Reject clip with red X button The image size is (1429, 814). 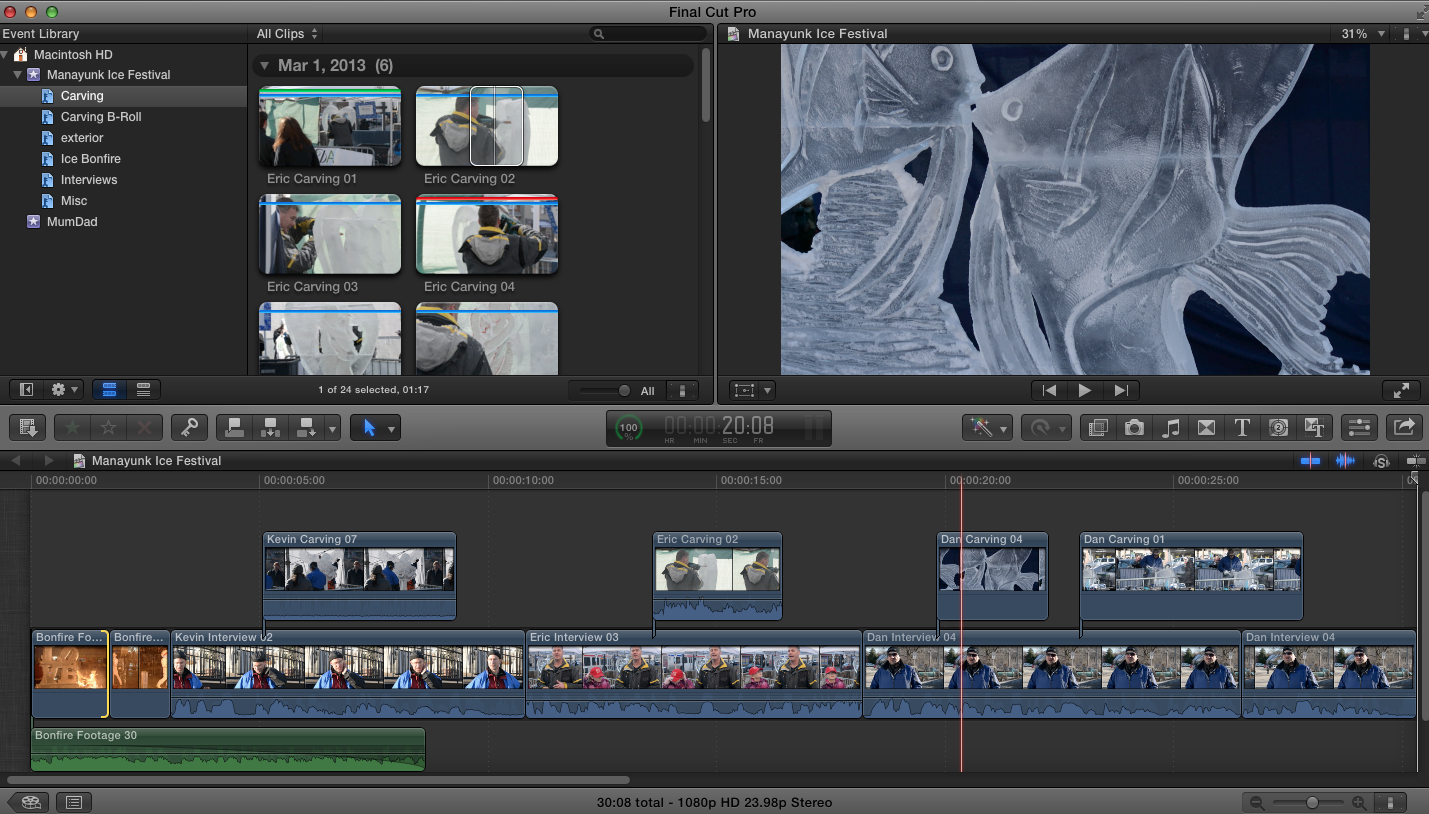(145, 428)
